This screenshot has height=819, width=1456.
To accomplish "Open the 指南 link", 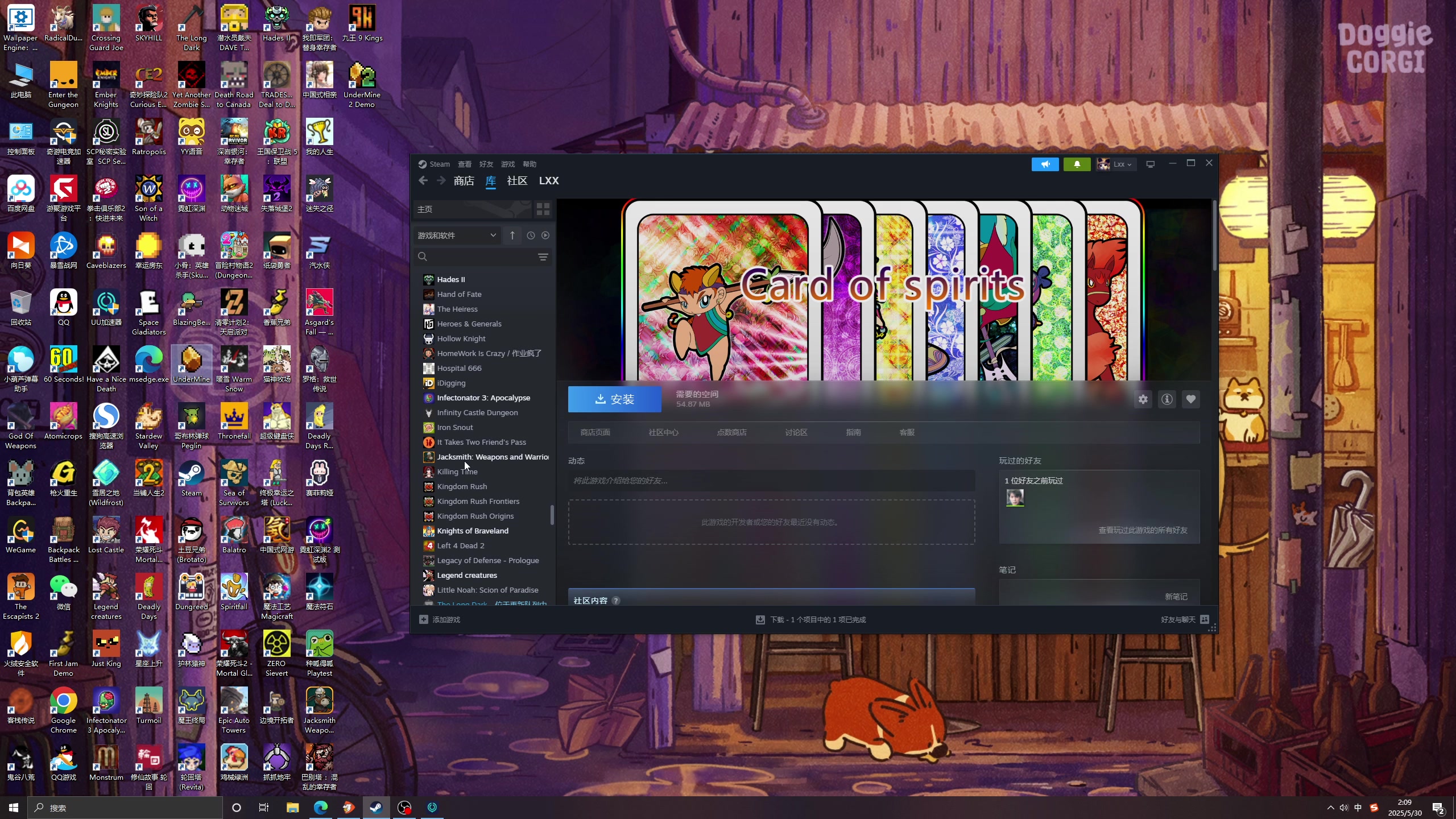I will tap(853, 433).
